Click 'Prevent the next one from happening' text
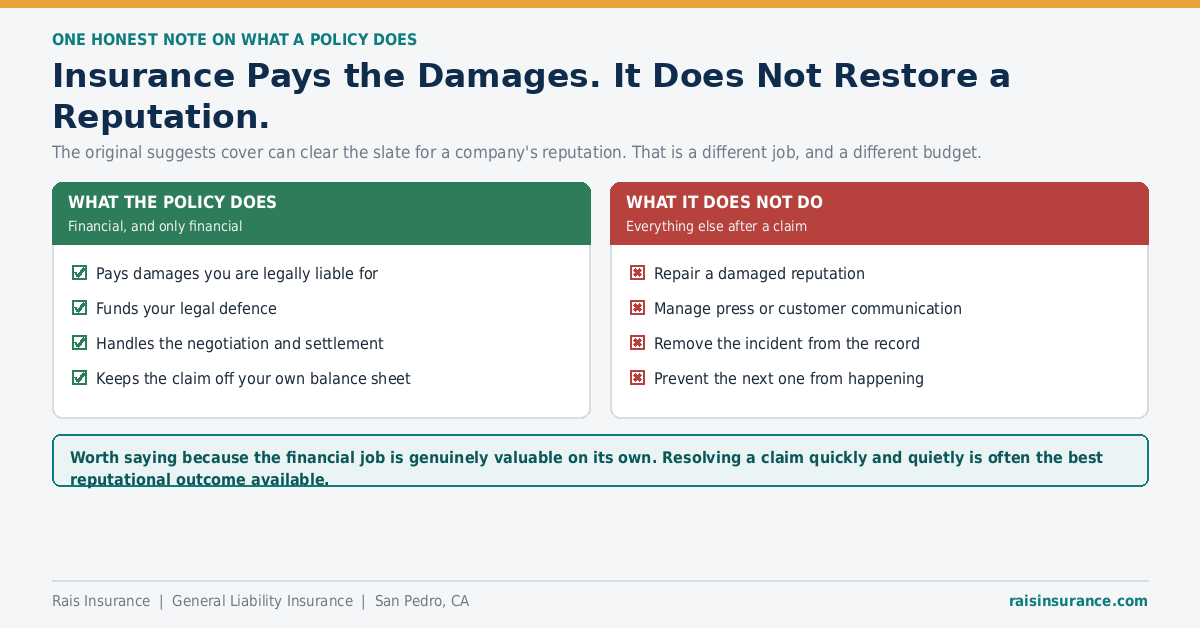This screenshot has height=628, width=1200. [x=789, y=378]
